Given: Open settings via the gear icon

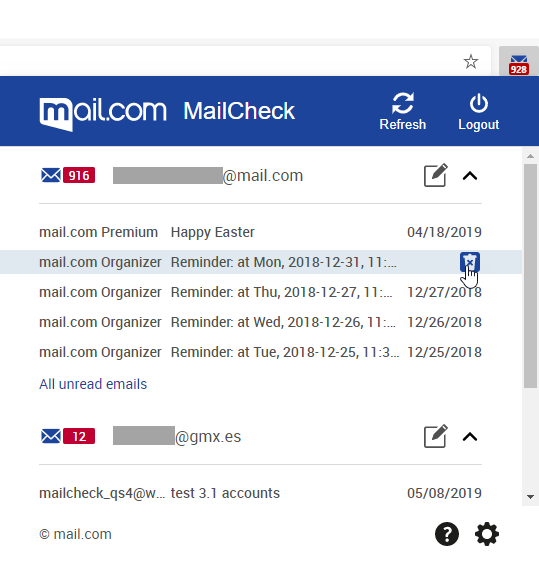Looking at the screenshot, I should tap(487, 534).
